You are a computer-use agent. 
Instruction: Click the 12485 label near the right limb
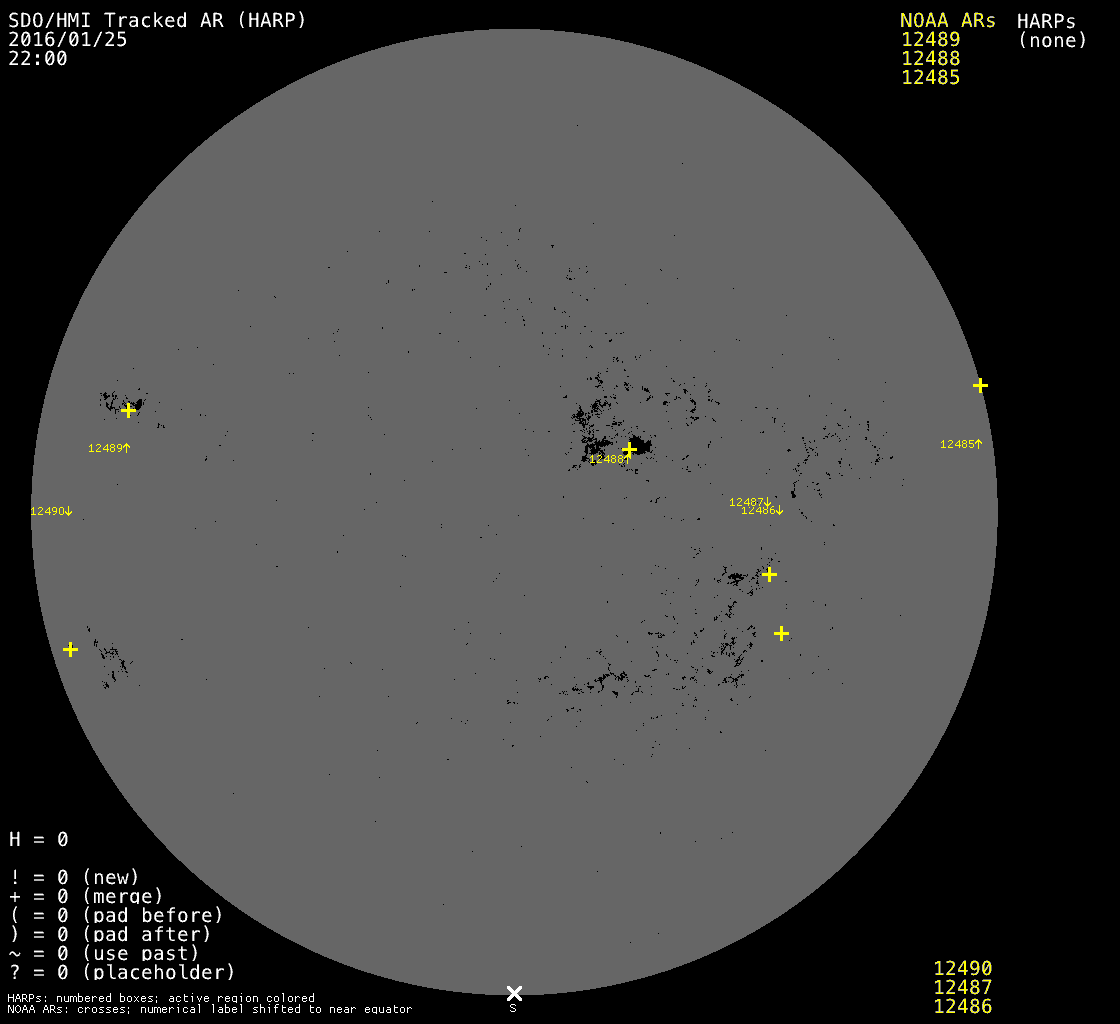point(961,444)
